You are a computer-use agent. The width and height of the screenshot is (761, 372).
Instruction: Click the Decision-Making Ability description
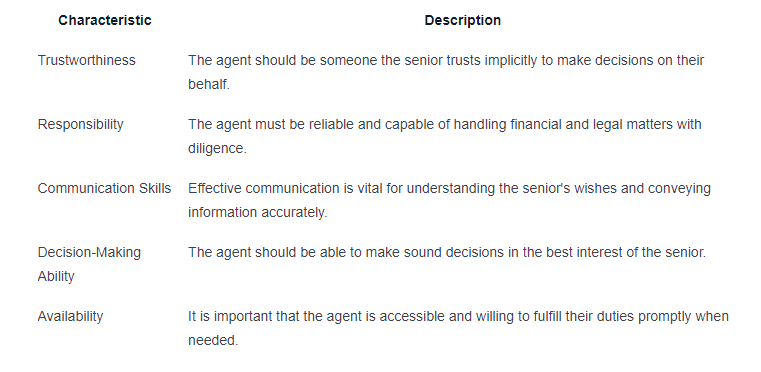pyautogui.click(x=447, y=253)
